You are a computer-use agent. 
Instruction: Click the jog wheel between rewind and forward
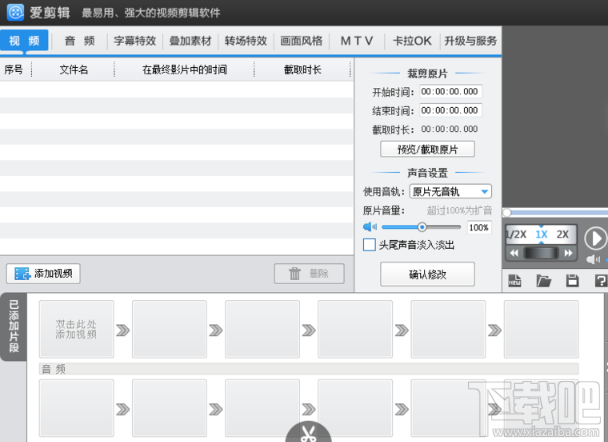pos(541,253)
